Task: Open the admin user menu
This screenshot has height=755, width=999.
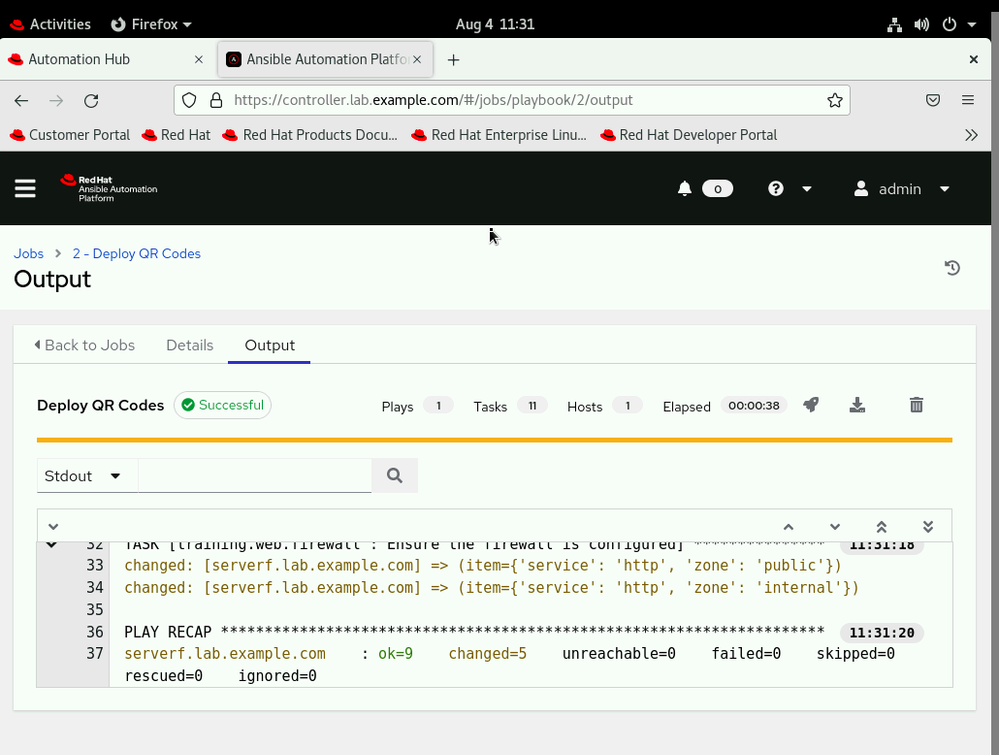Action: pos(901,189)
